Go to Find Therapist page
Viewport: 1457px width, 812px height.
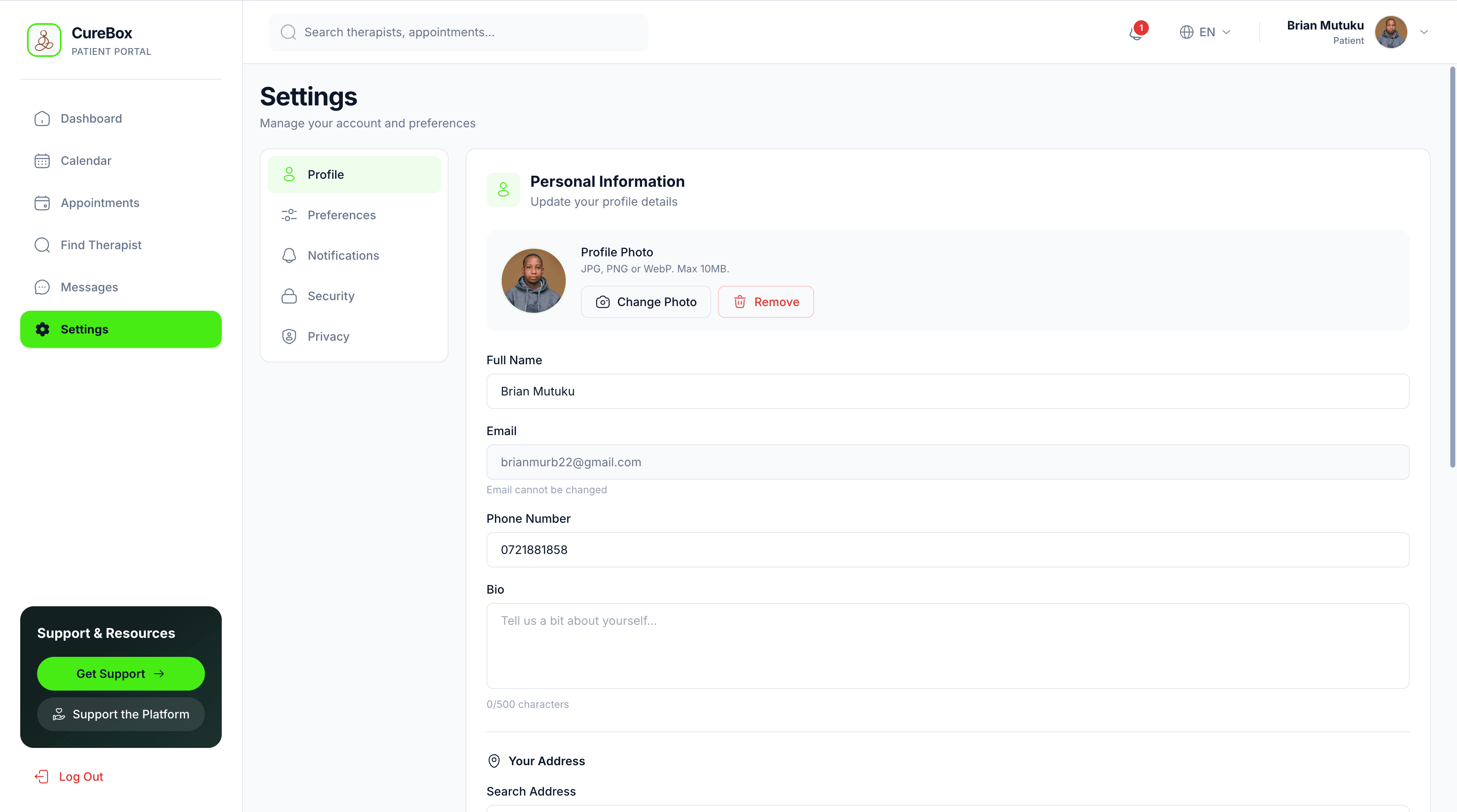click(101, 245)
